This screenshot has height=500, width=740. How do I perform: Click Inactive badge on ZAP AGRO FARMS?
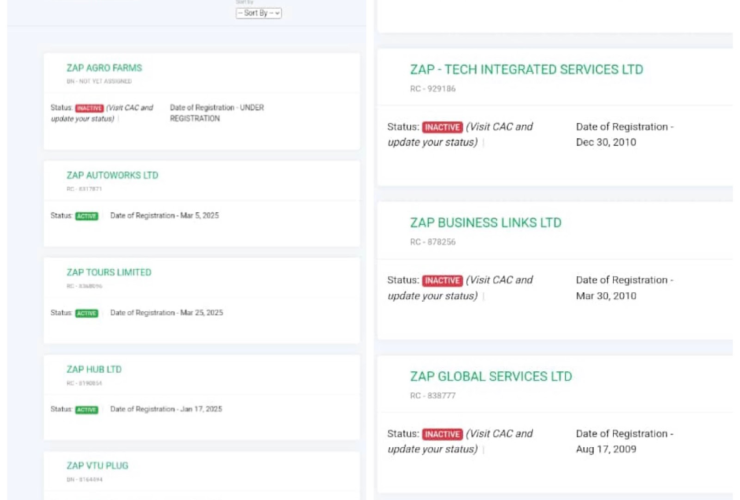click(89, 108)
